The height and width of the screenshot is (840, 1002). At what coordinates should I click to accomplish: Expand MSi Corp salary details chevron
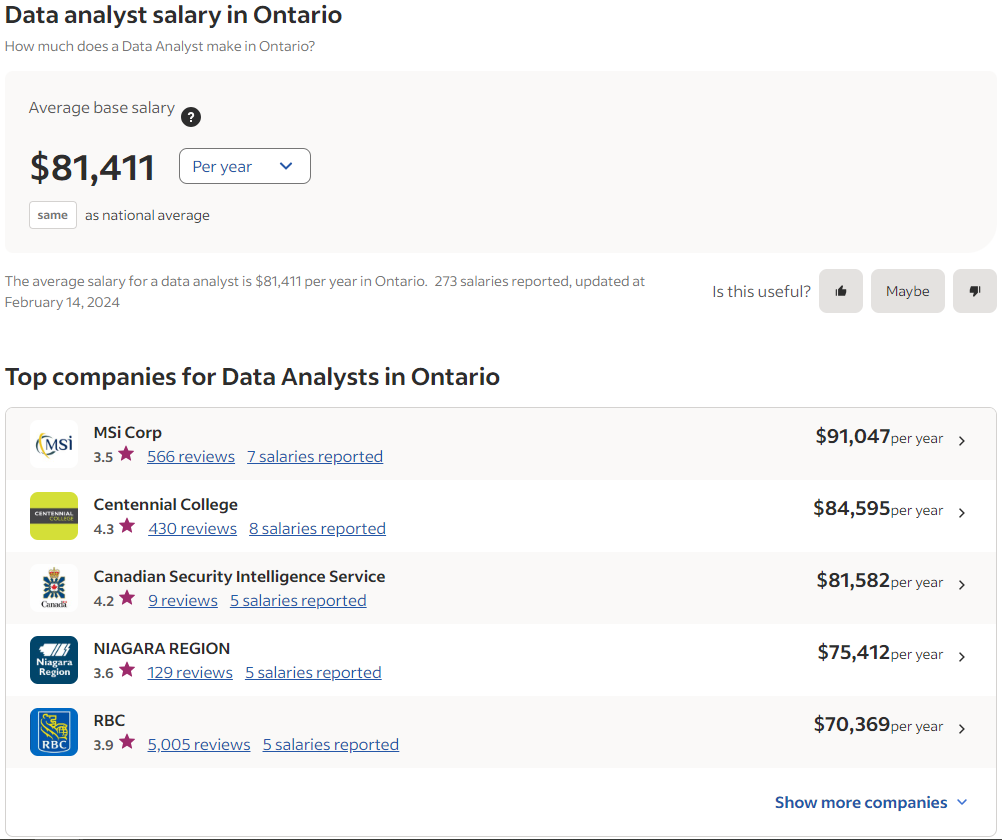[962, 440]
